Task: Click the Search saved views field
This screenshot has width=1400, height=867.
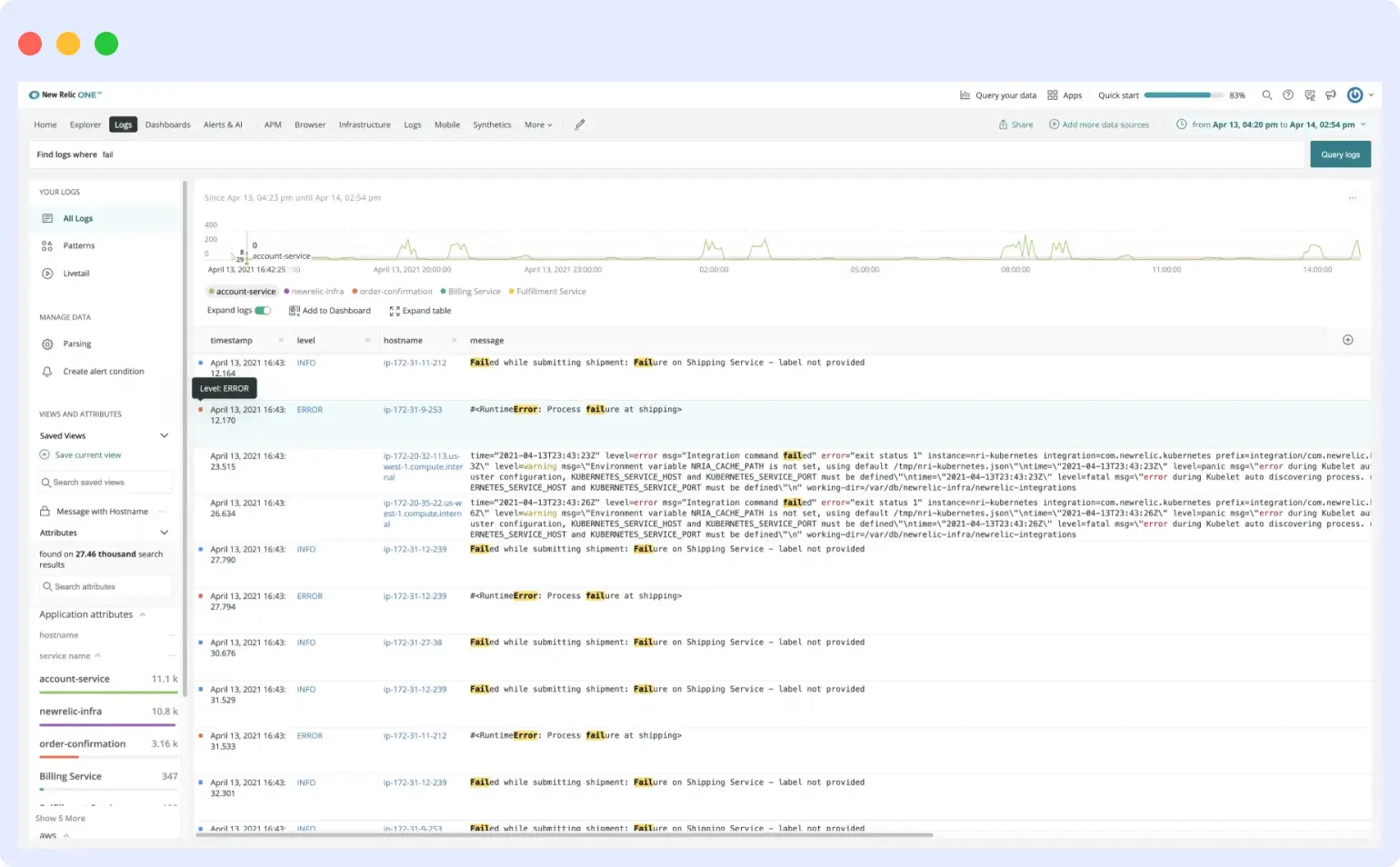Action: click(105, 483)
